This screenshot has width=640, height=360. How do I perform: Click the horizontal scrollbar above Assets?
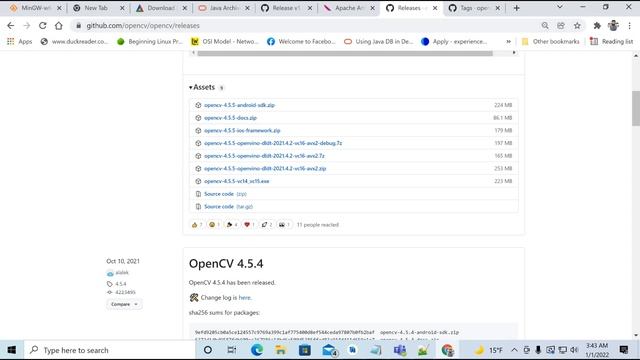[345, 53]
